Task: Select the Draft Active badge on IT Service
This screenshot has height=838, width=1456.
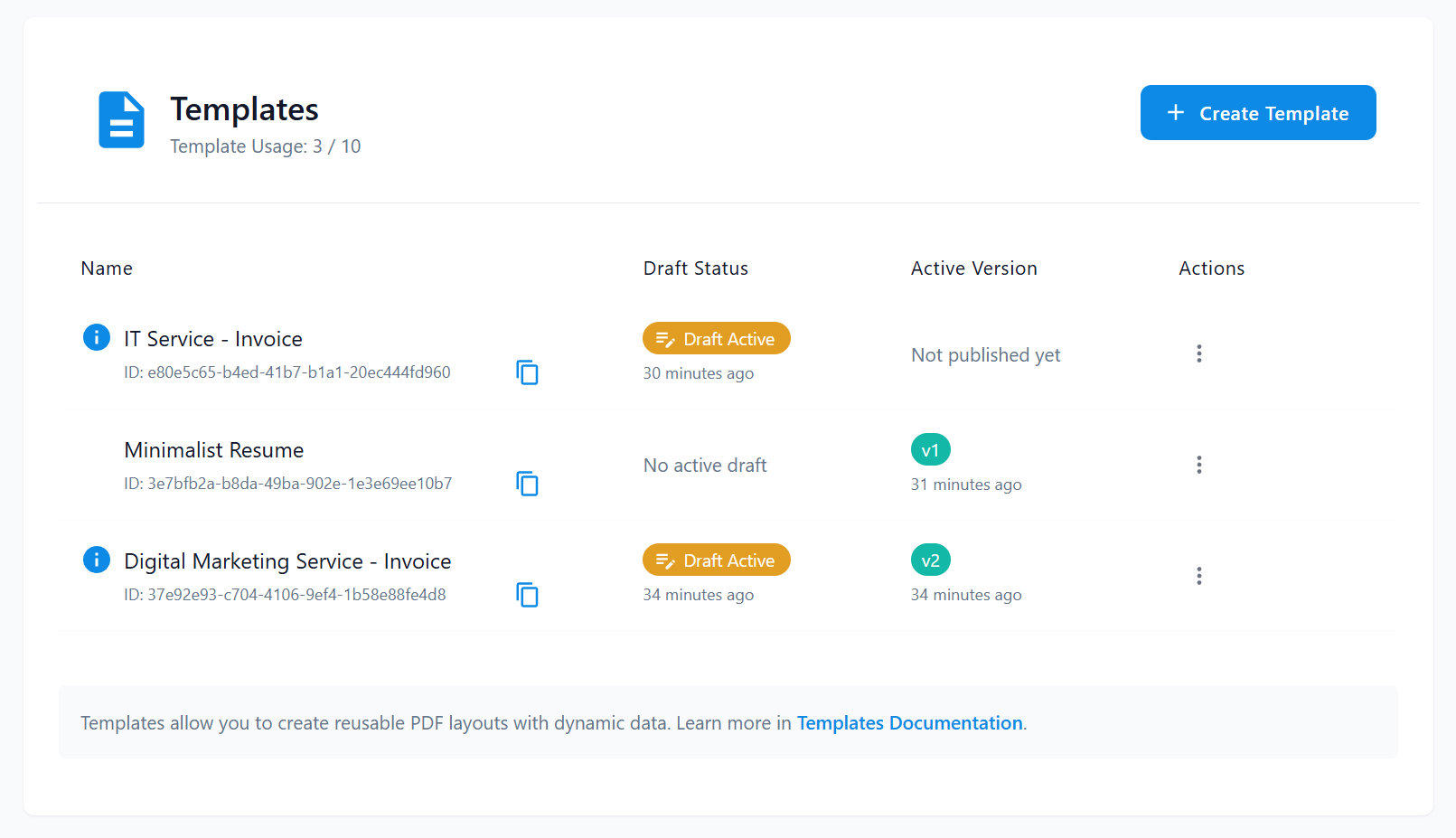Action: (716, 338)
